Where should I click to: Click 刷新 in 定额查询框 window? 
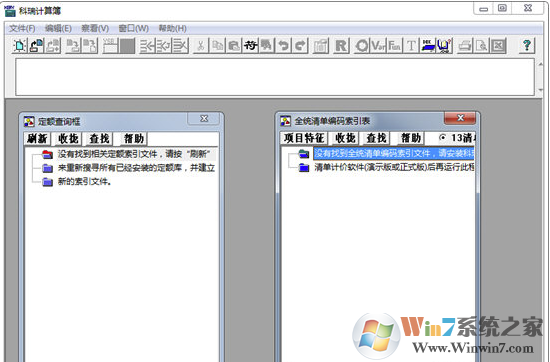pos(37,139)
